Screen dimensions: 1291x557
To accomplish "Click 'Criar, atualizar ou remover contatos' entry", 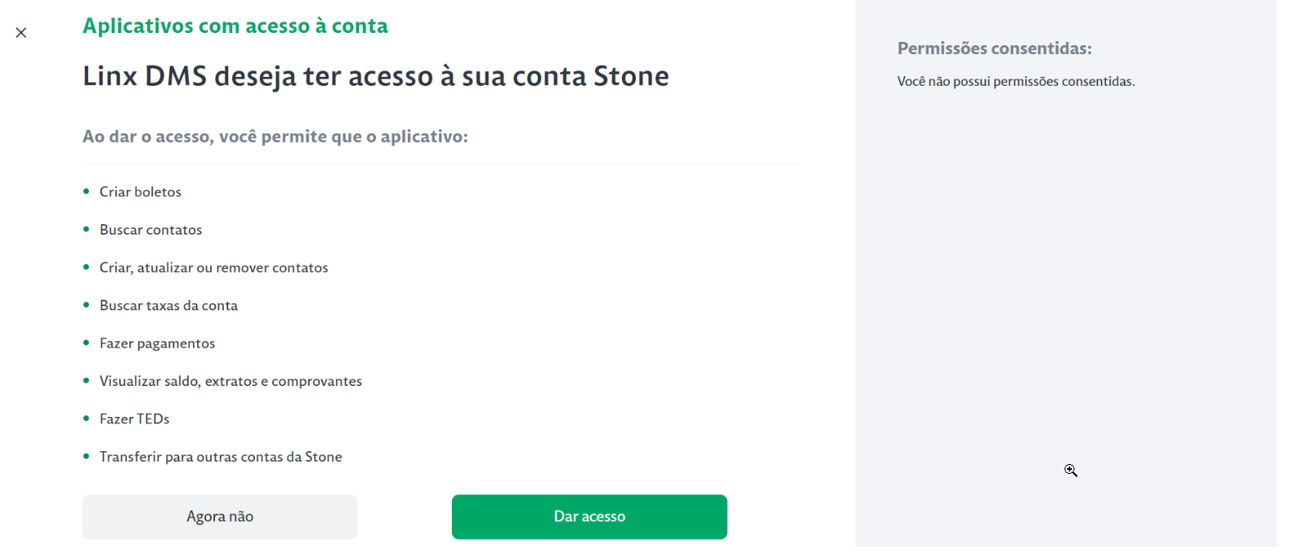I will [x=213, y=268].
